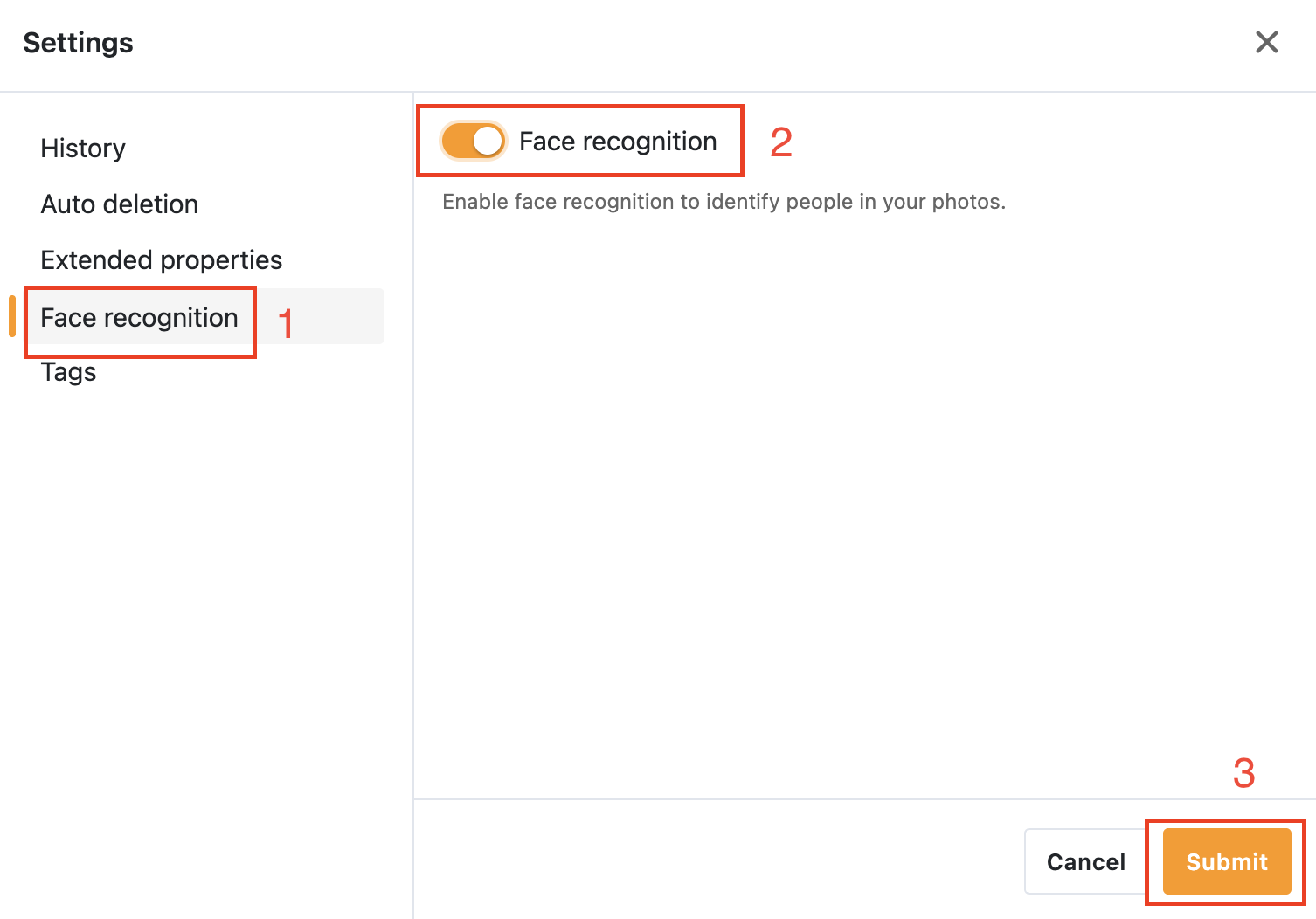Image resolution: width=1316 pixels, height=919 pixels.
Task: Click the Face recognition label beside the toggle
Action: tap(618, 142)
